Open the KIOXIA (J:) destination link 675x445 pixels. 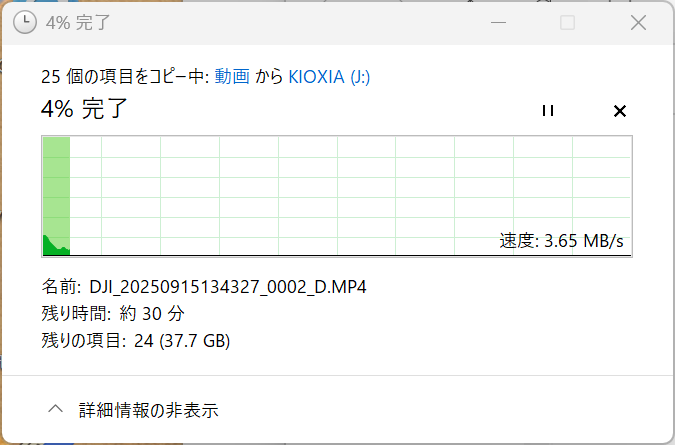point(329,77)
